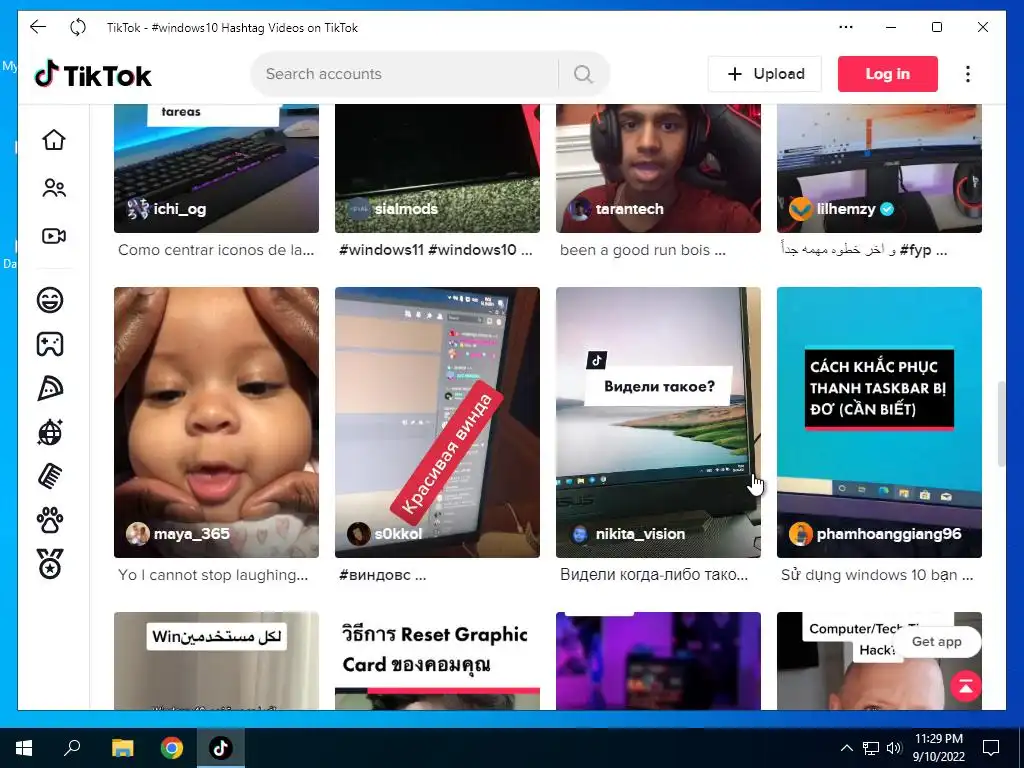Open the title bar three-dot options menu
The height and width of the screenshot is (768, 1024).
846,27
